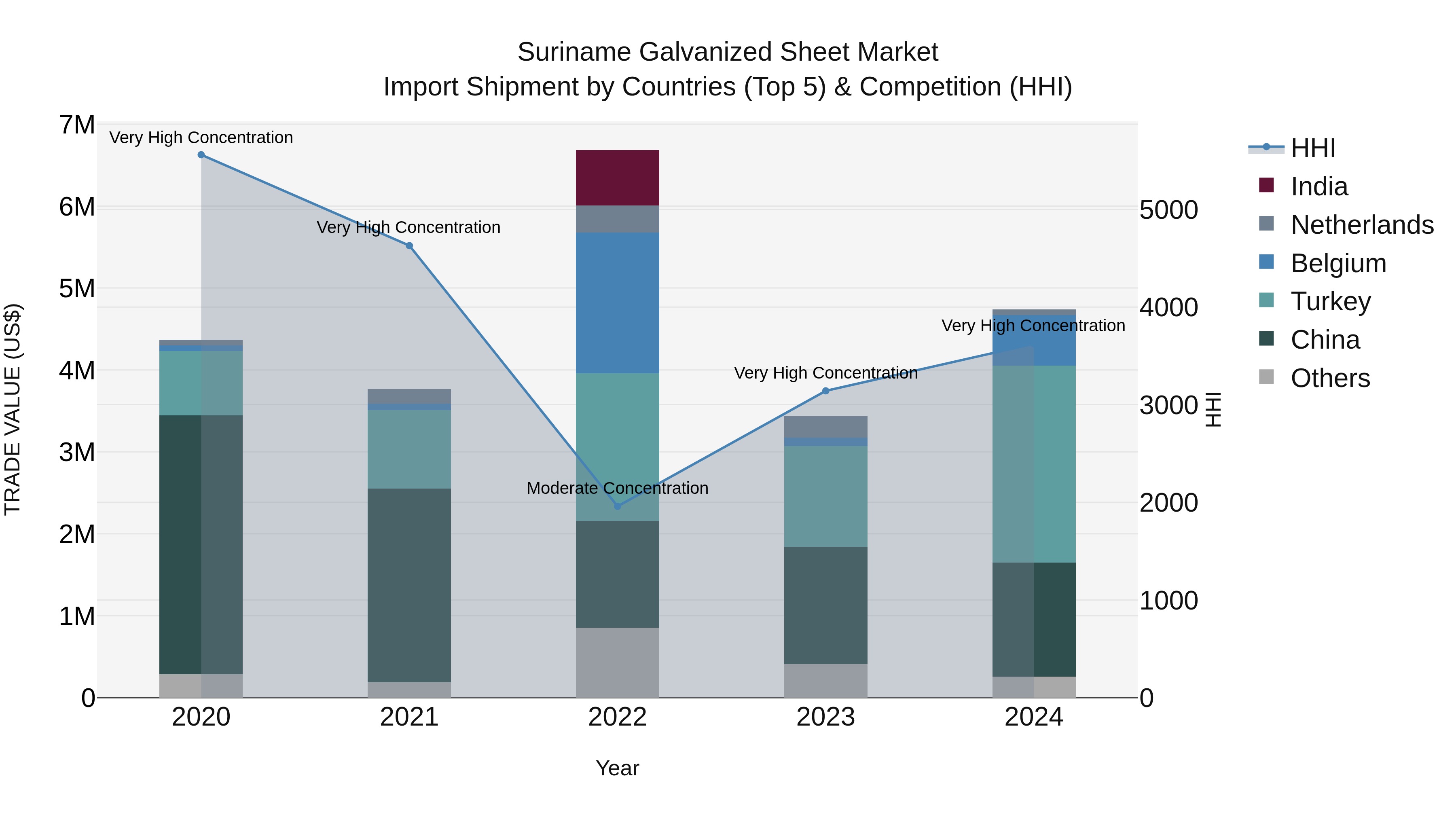Click the 5000 tick on right axis

click(1168, 210)
